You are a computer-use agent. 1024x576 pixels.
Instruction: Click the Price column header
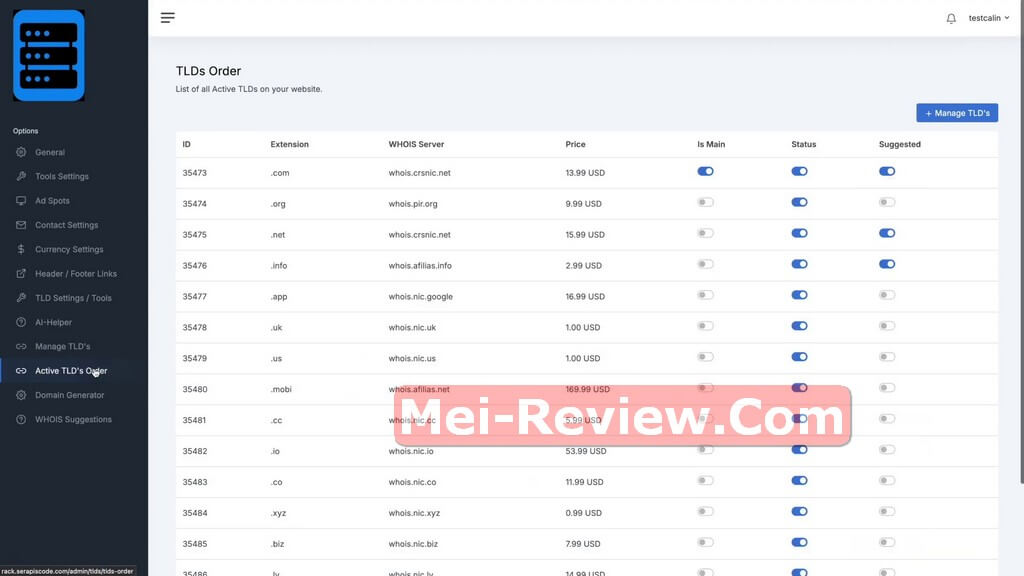575,144
